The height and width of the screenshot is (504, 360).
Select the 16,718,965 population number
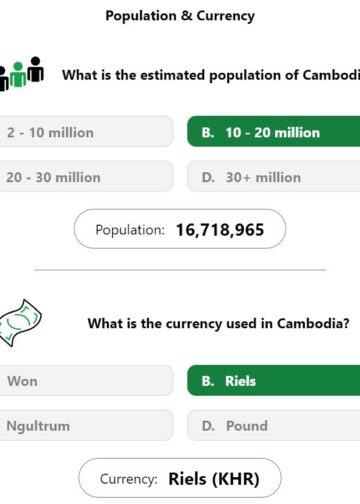pos(220,230)
